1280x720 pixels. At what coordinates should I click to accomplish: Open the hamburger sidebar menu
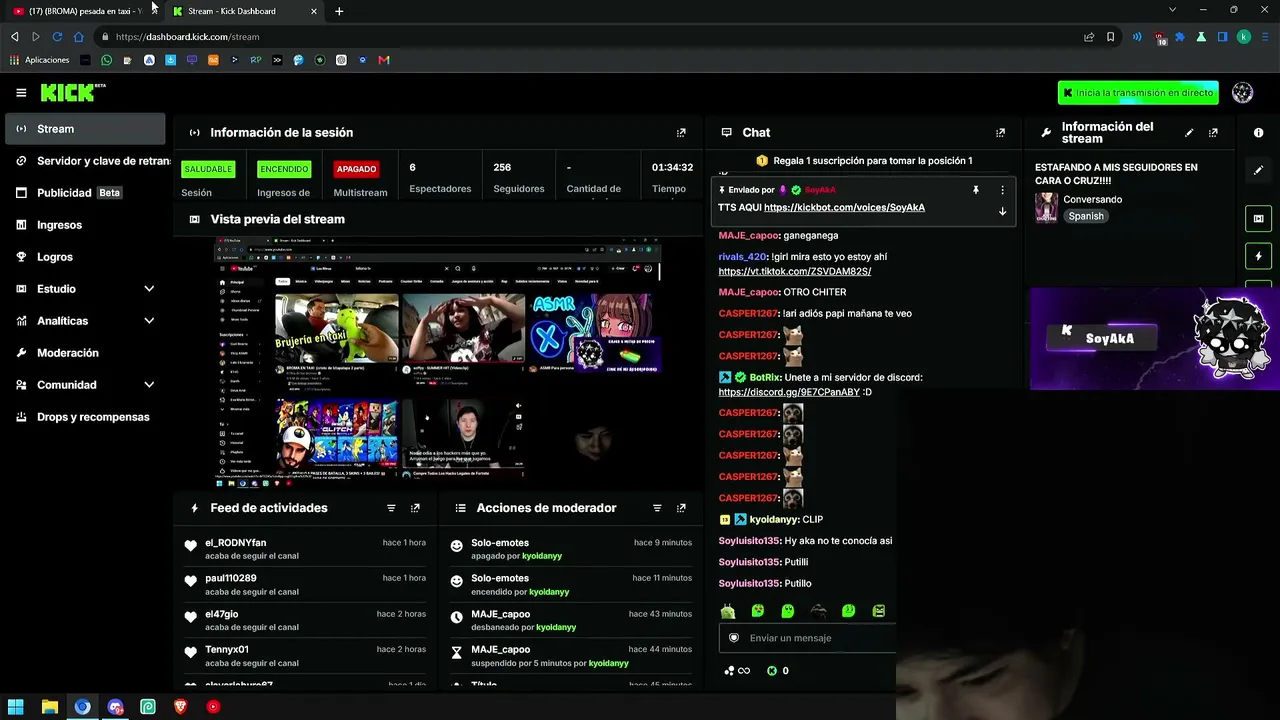[21, 93]
